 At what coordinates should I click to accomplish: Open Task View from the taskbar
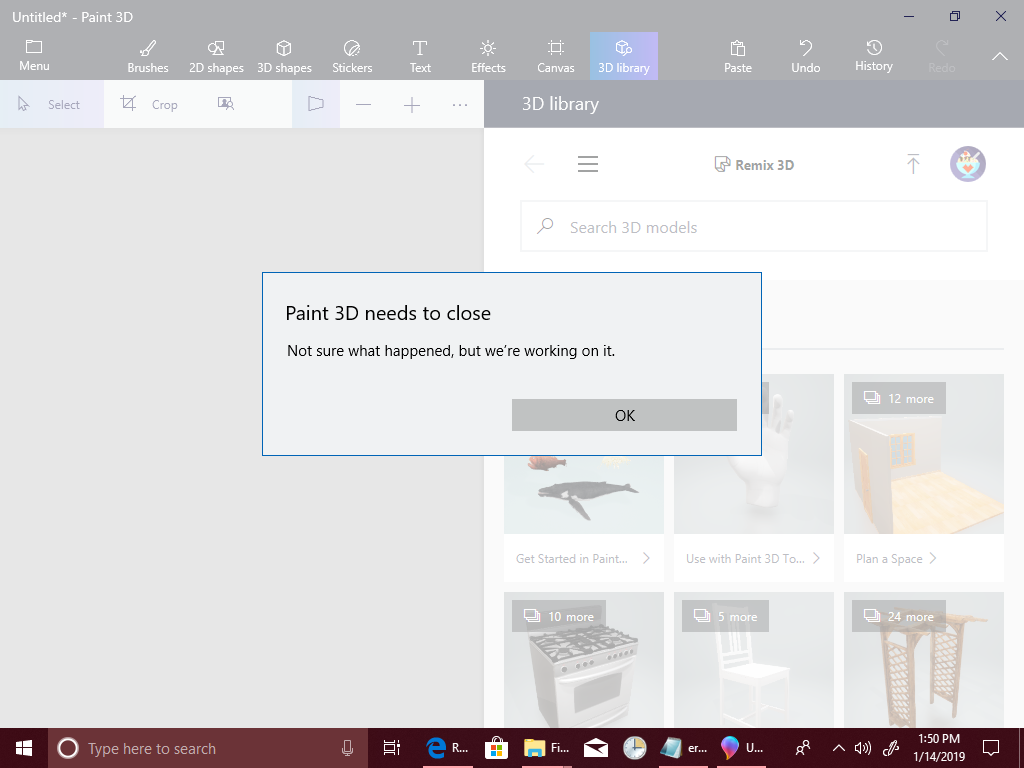pyautogui.click(x=392, y=748)
